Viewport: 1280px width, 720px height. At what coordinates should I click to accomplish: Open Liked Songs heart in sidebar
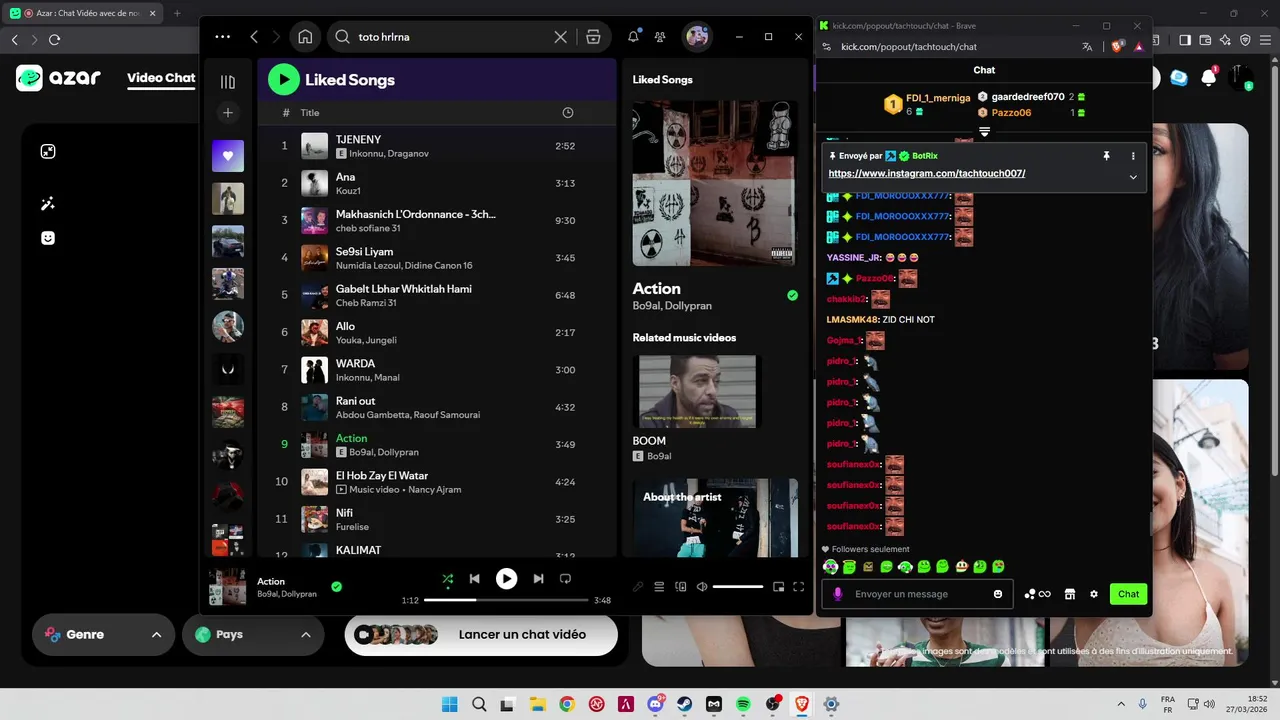(x=228, y=156)
